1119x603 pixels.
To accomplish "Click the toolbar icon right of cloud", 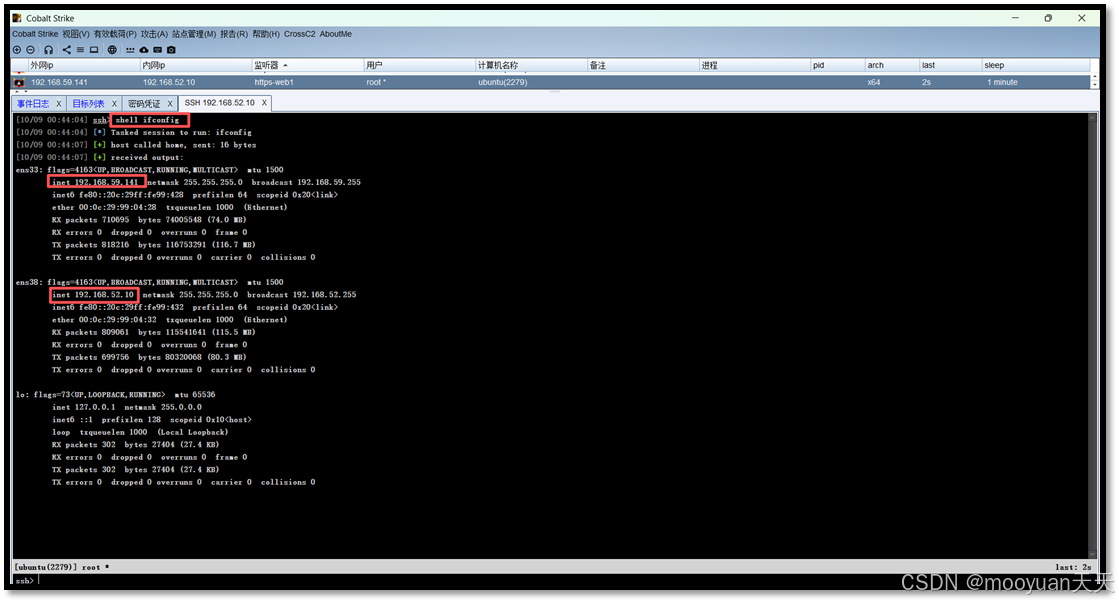I will click(158, 50).
